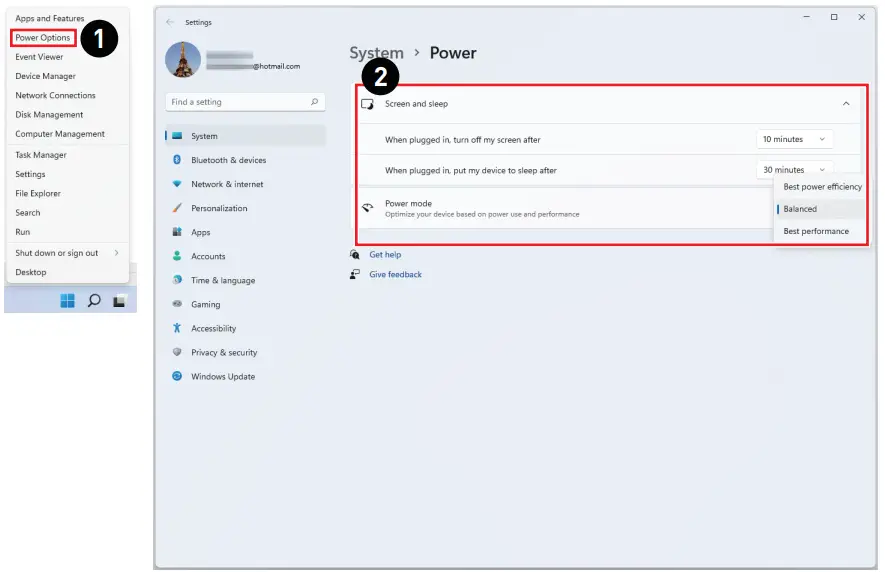Click the Time & language globe icon
The image size is (885, 572).
[177, 280]
